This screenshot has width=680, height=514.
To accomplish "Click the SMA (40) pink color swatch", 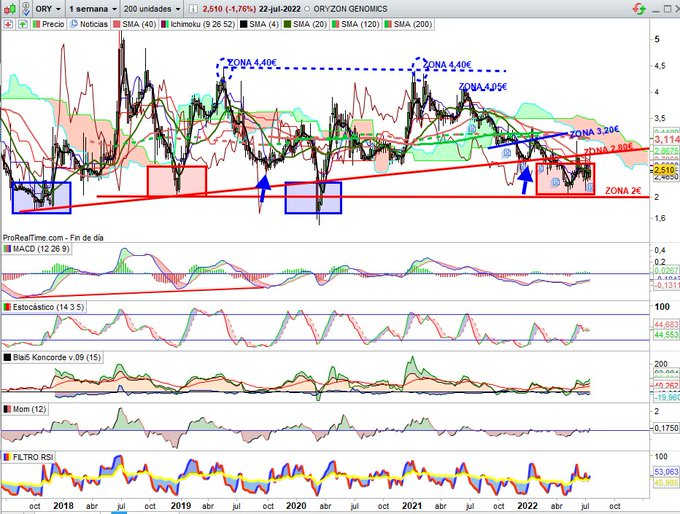I will (117, 24).
